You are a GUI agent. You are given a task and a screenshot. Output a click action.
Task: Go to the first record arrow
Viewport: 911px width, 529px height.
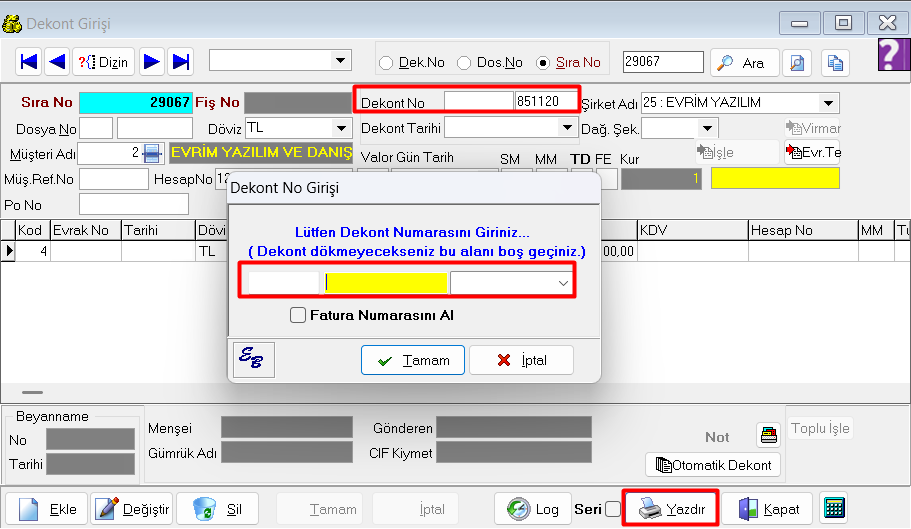tap(29, 62)
